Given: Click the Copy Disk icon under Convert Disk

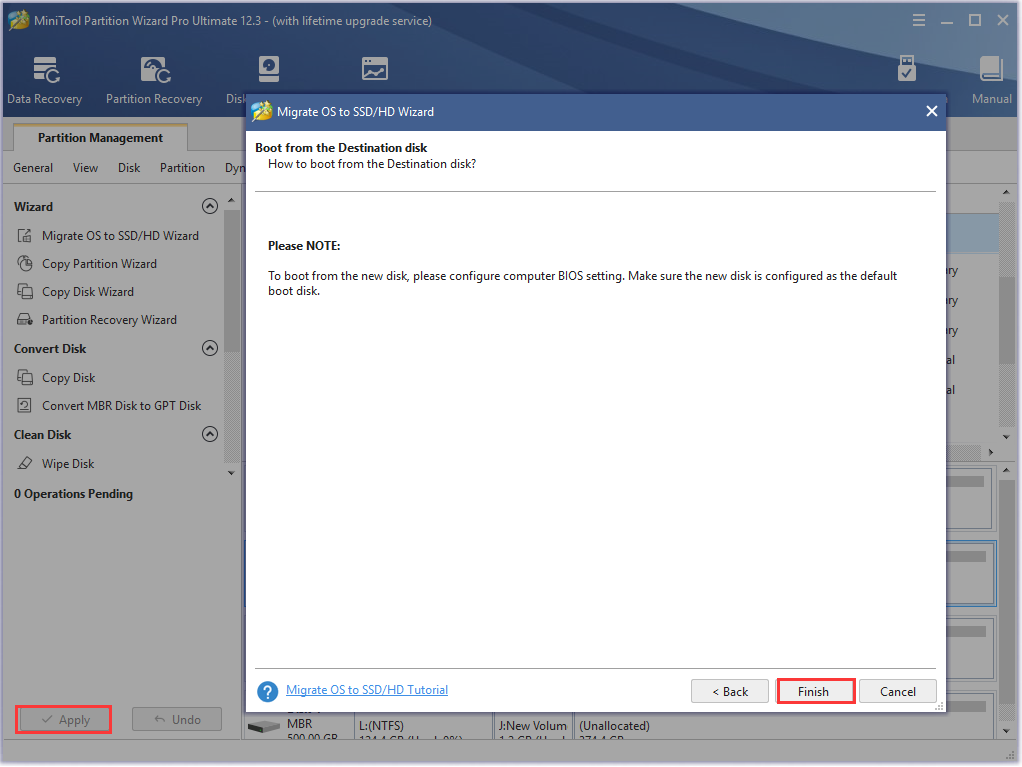Looking at the screenshot, I should click(24, 377).
